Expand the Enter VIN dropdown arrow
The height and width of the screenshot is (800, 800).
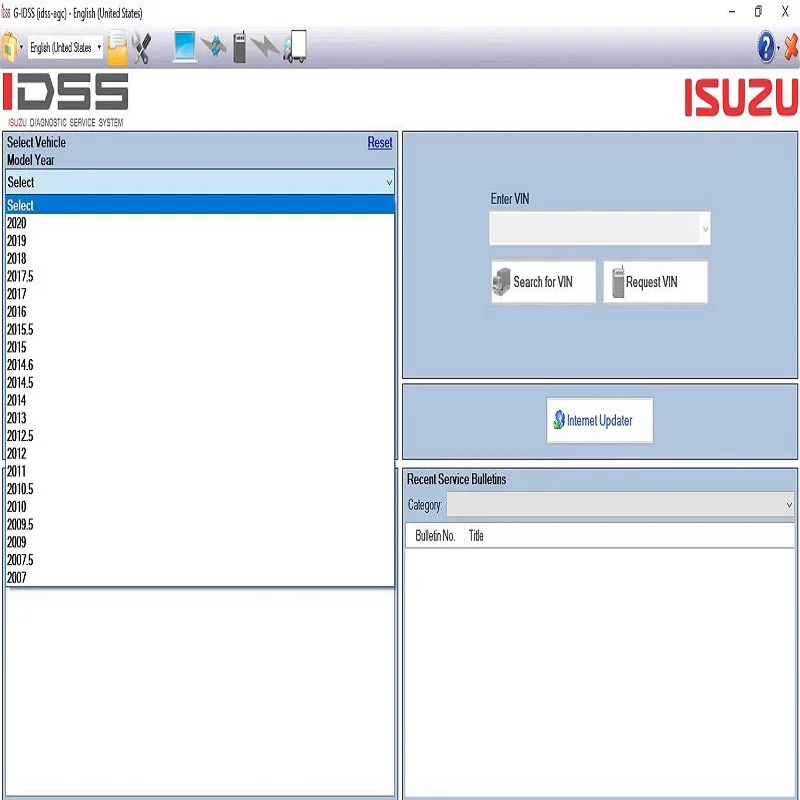(x=705, y=229)
